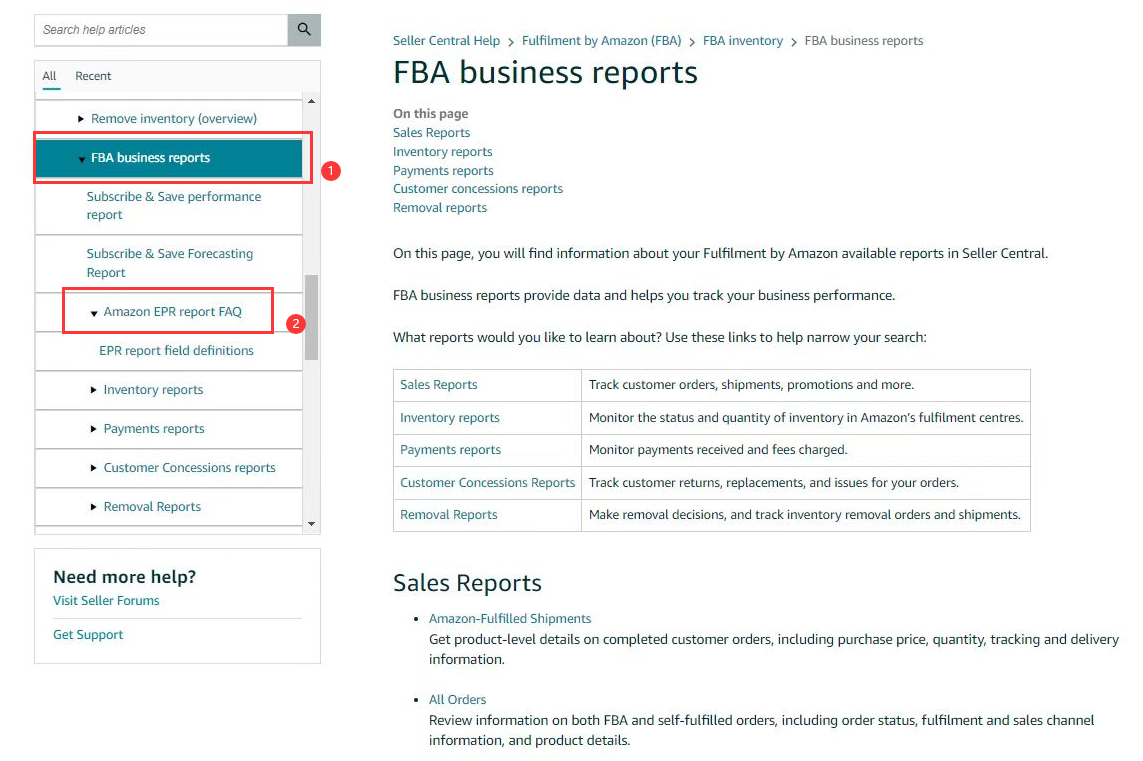Jump to Inventory reports under On this page

click(x=442, y=152)
